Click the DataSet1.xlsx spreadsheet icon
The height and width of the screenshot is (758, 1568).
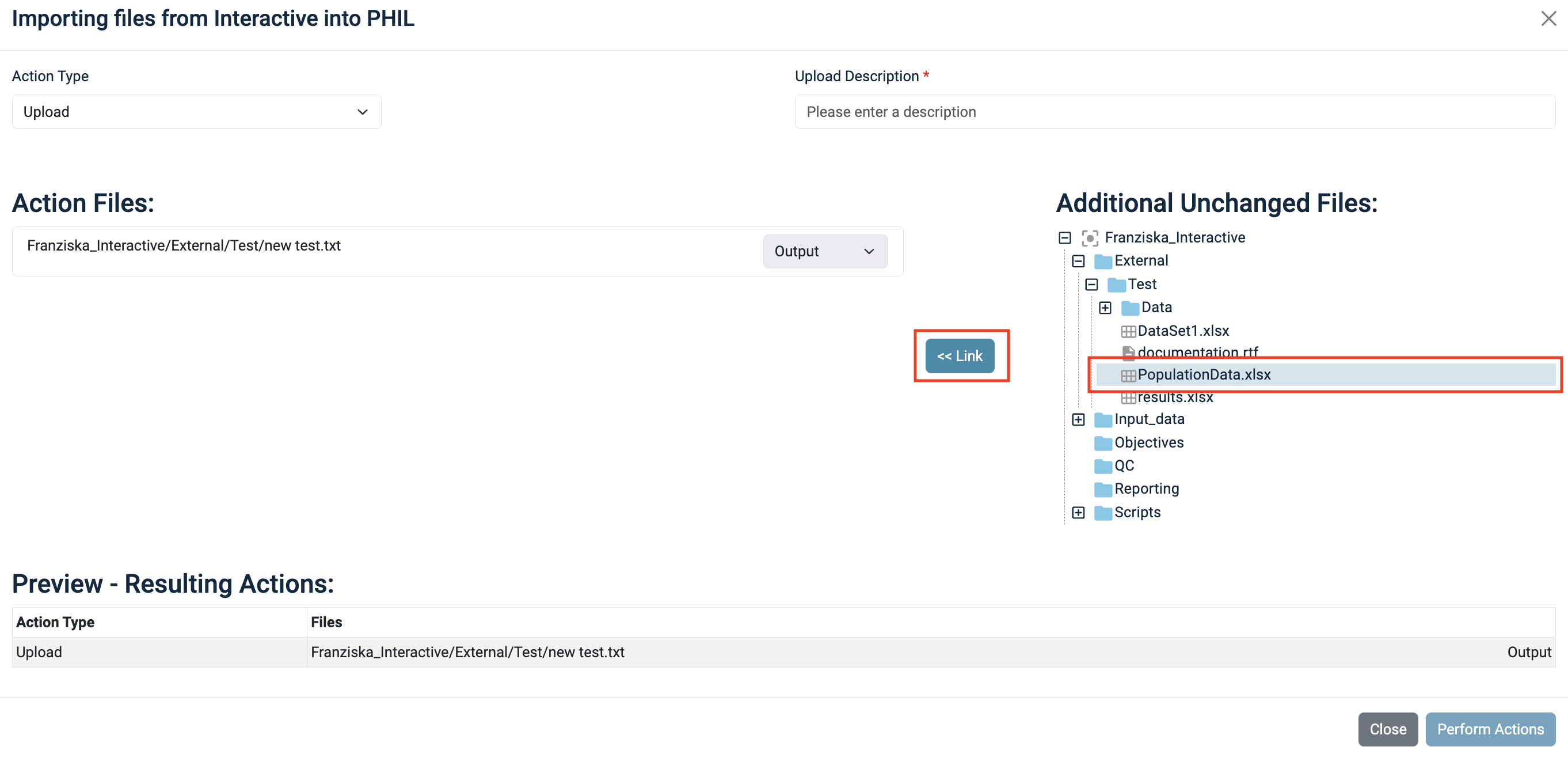tap(1128, 331)
